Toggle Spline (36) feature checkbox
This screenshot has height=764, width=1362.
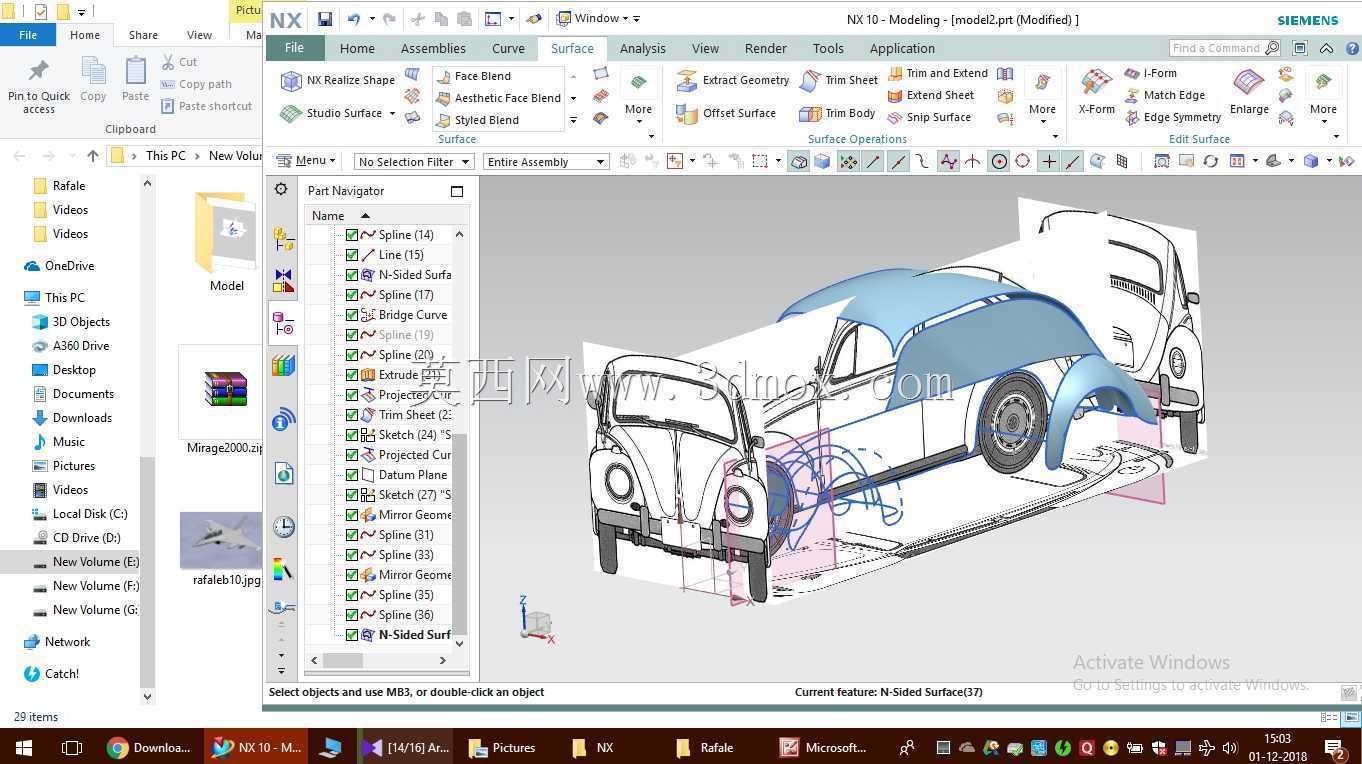[352, 615]
